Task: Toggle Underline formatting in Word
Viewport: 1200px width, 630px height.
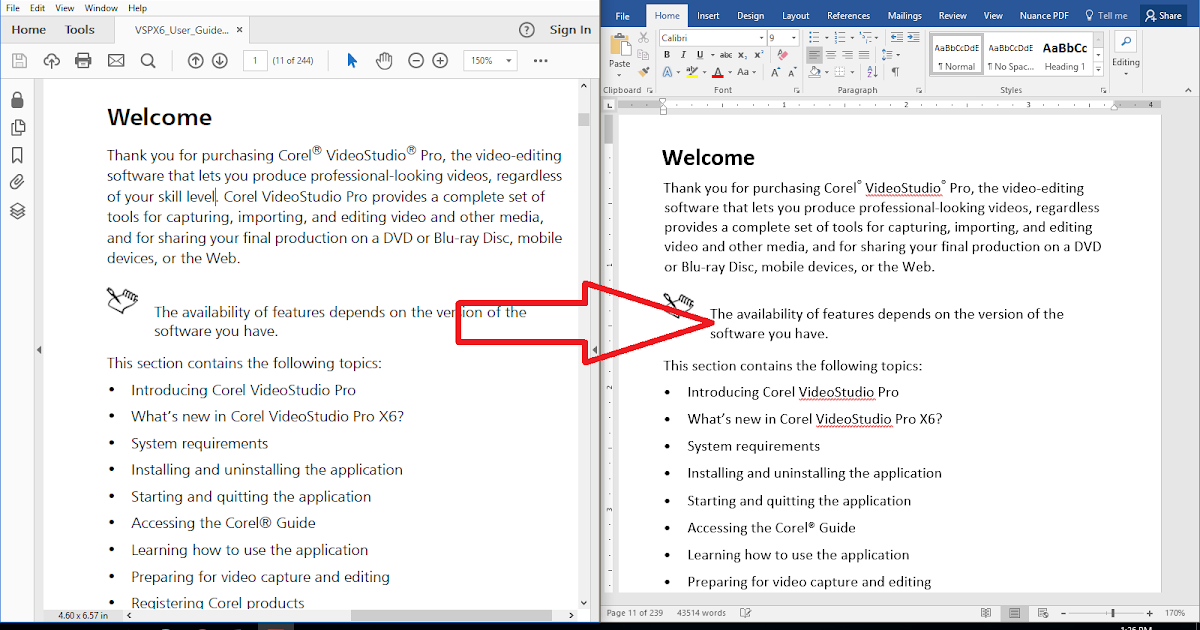Action: (700, 55)
